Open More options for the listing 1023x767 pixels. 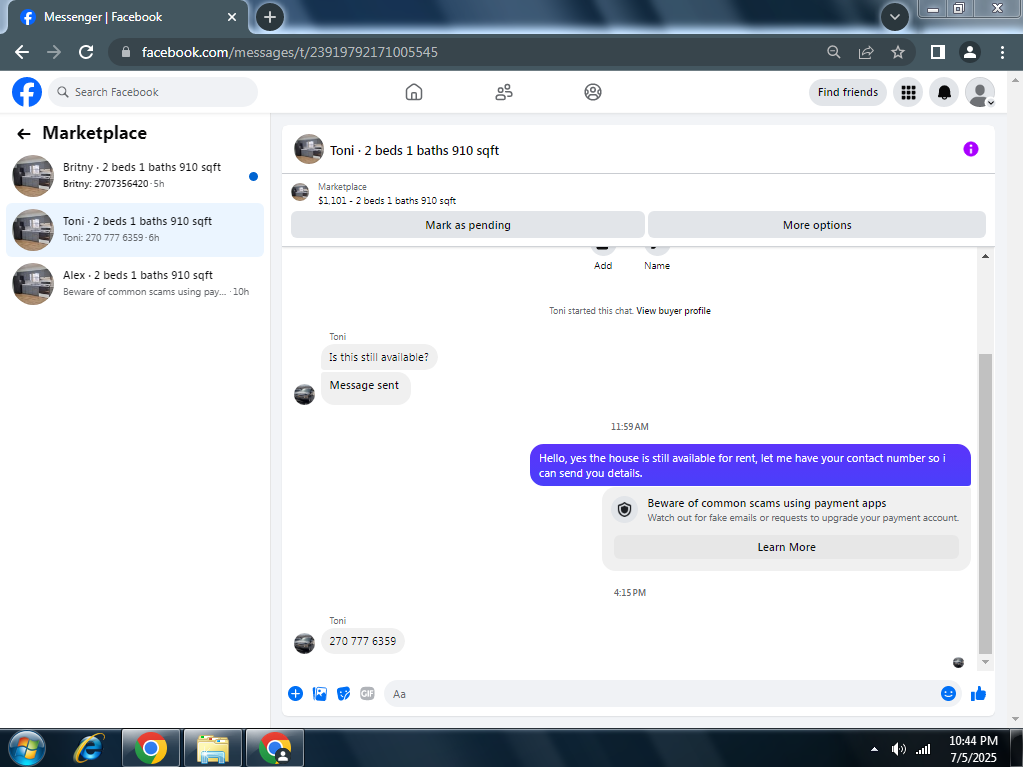pos(817,225)
